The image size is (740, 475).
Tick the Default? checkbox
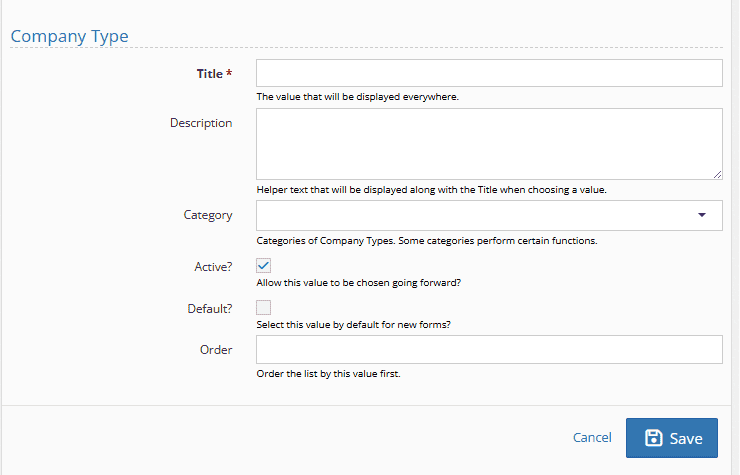point(264,308)
